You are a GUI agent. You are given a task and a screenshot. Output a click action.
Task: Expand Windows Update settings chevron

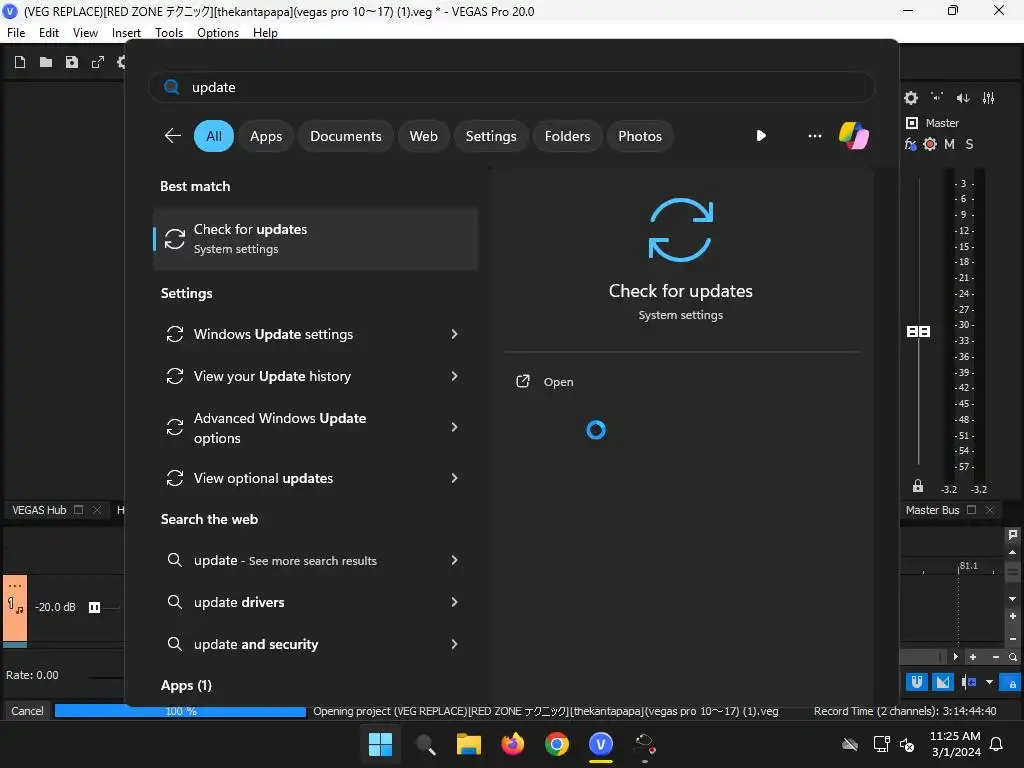pos(455,334)
